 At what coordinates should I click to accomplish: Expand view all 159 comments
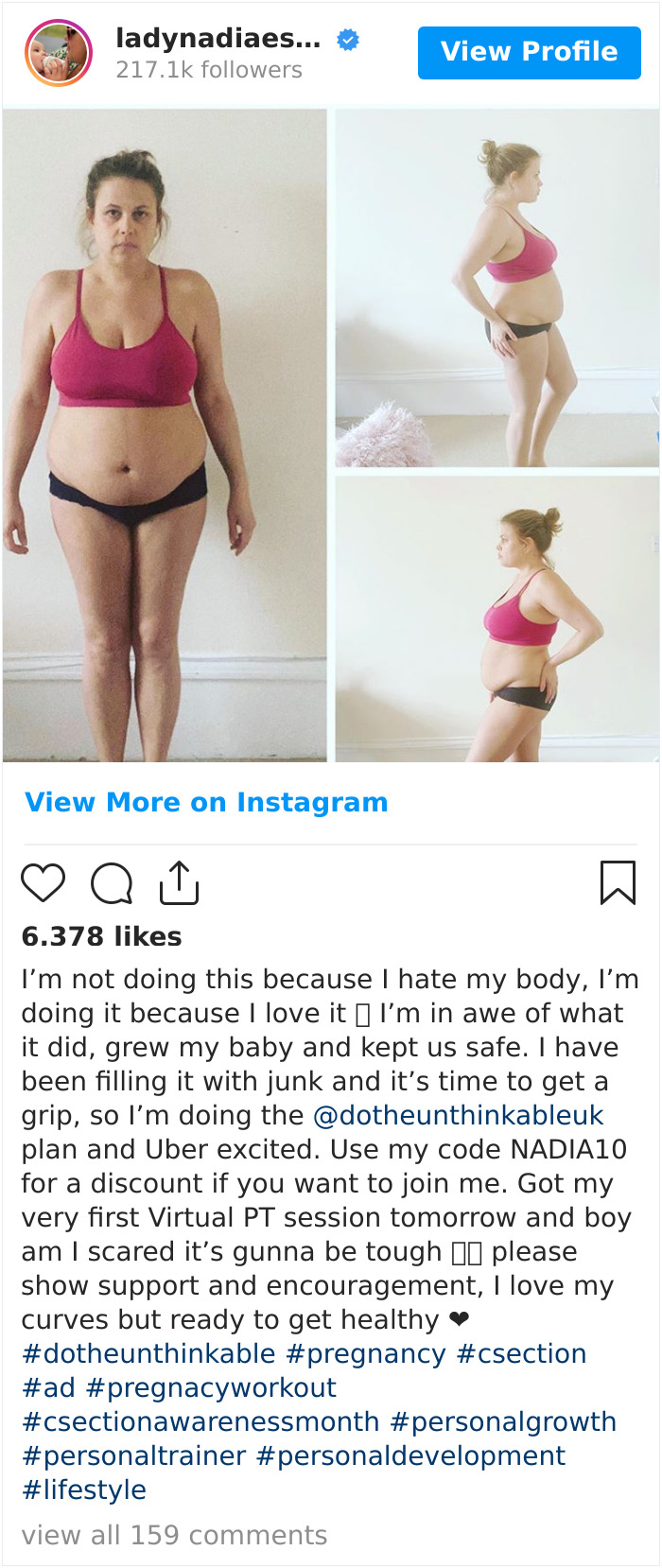tap(174, 1535)
